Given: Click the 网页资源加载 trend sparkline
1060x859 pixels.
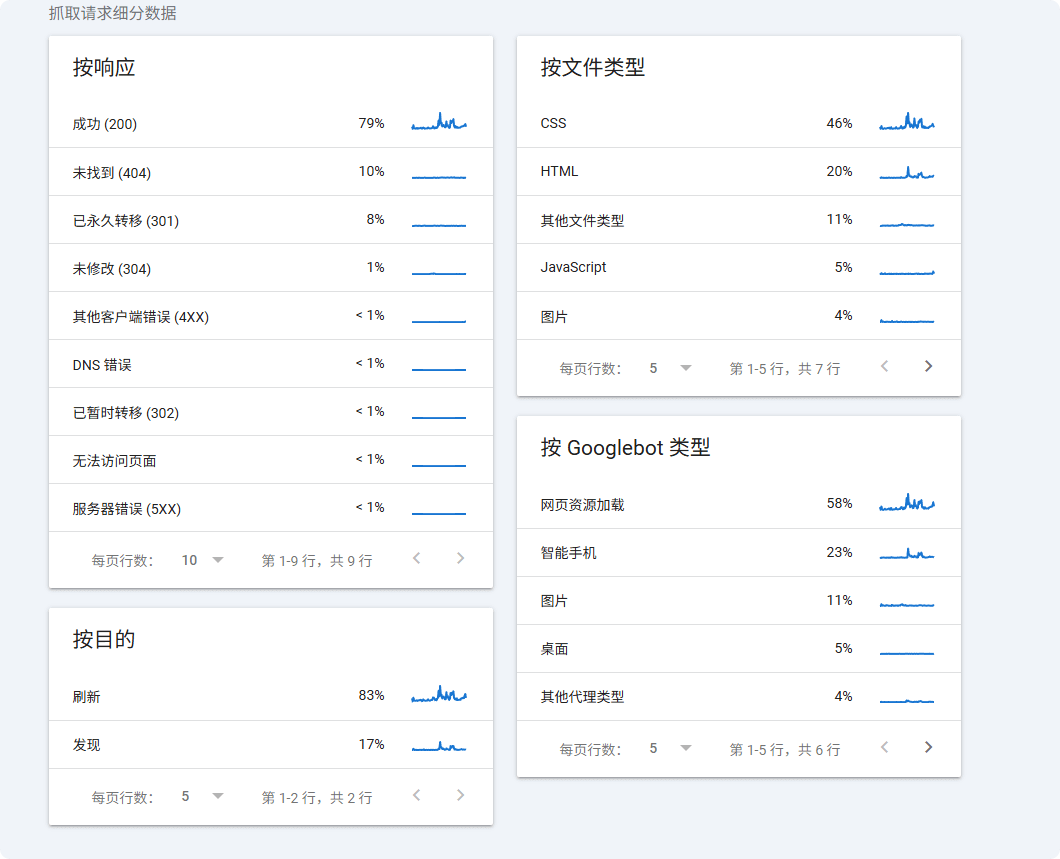Looking at the screenshot, I should click(907, 502).
